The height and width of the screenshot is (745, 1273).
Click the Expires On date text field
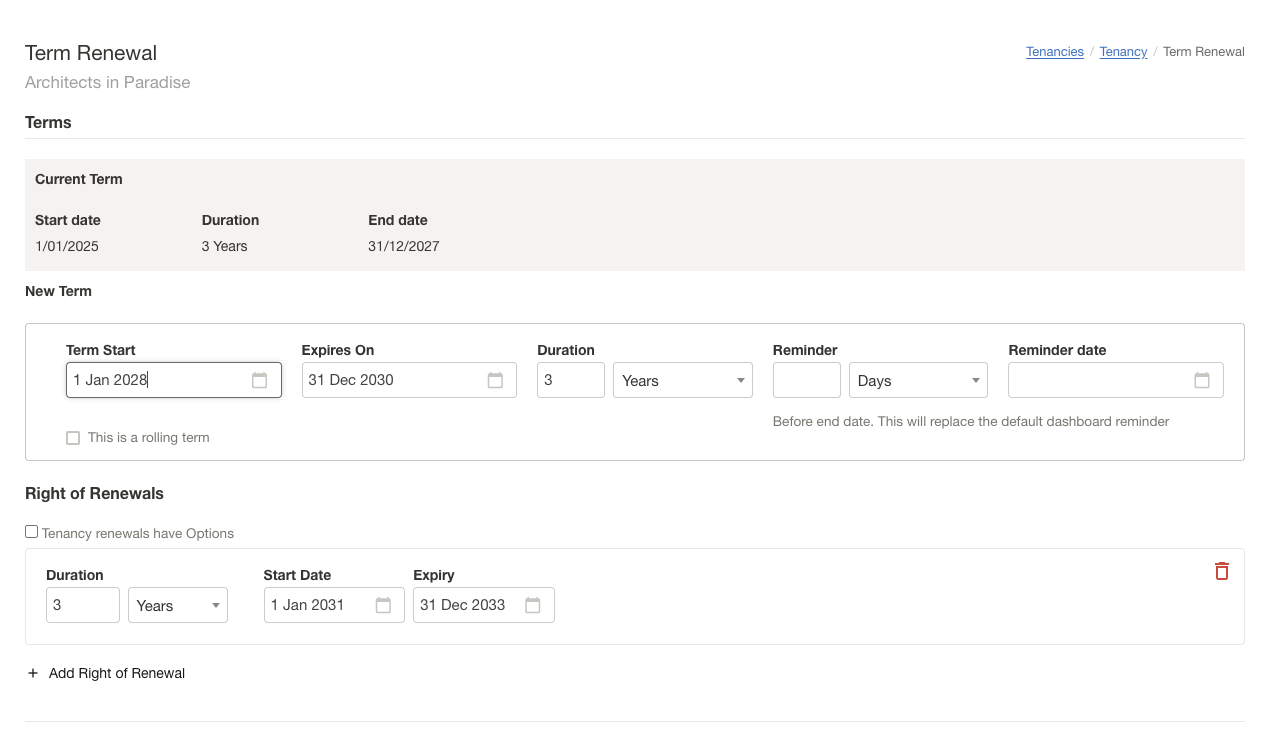390,380
